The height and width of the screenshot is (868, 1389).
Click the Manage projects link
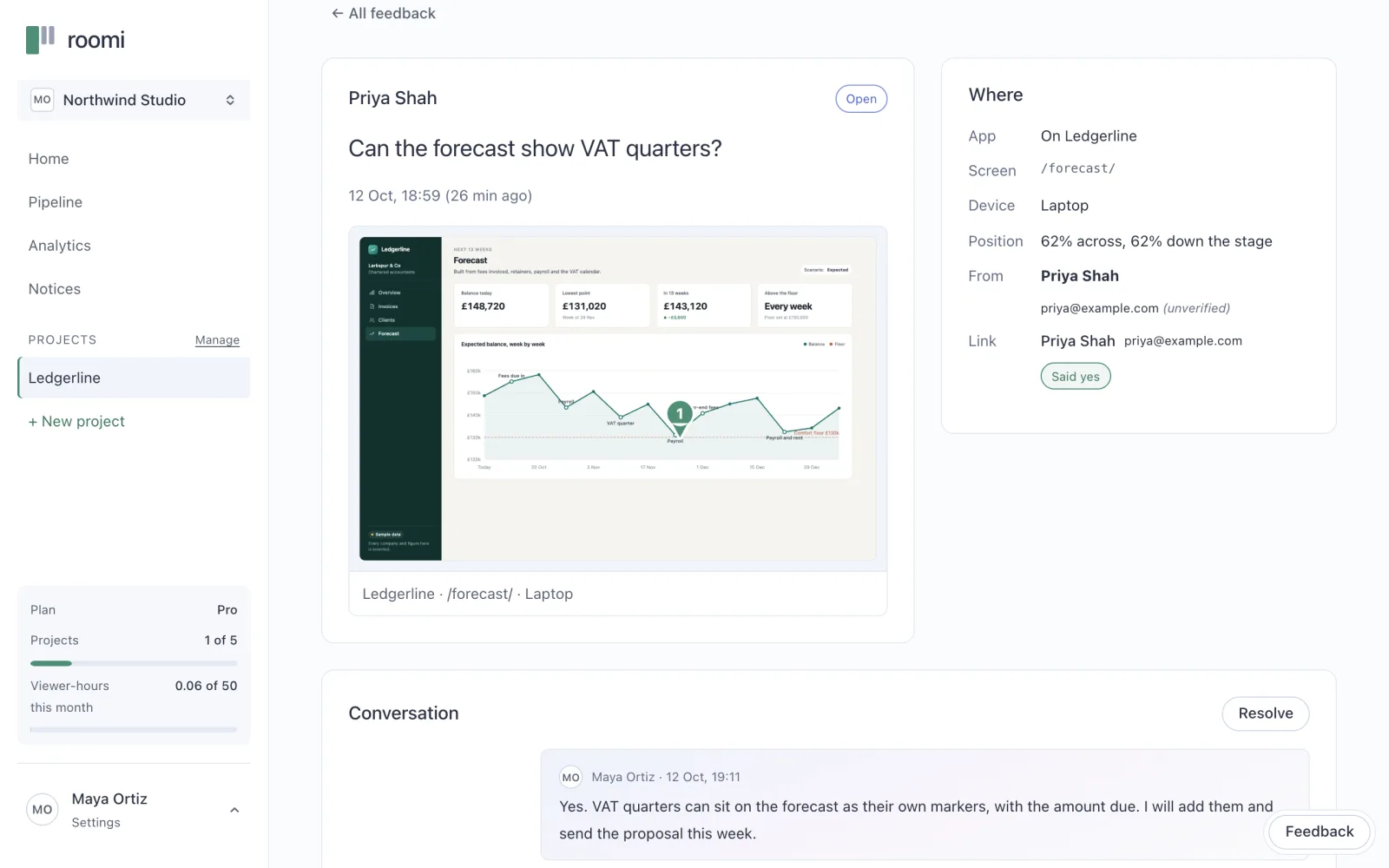point(217,340)
